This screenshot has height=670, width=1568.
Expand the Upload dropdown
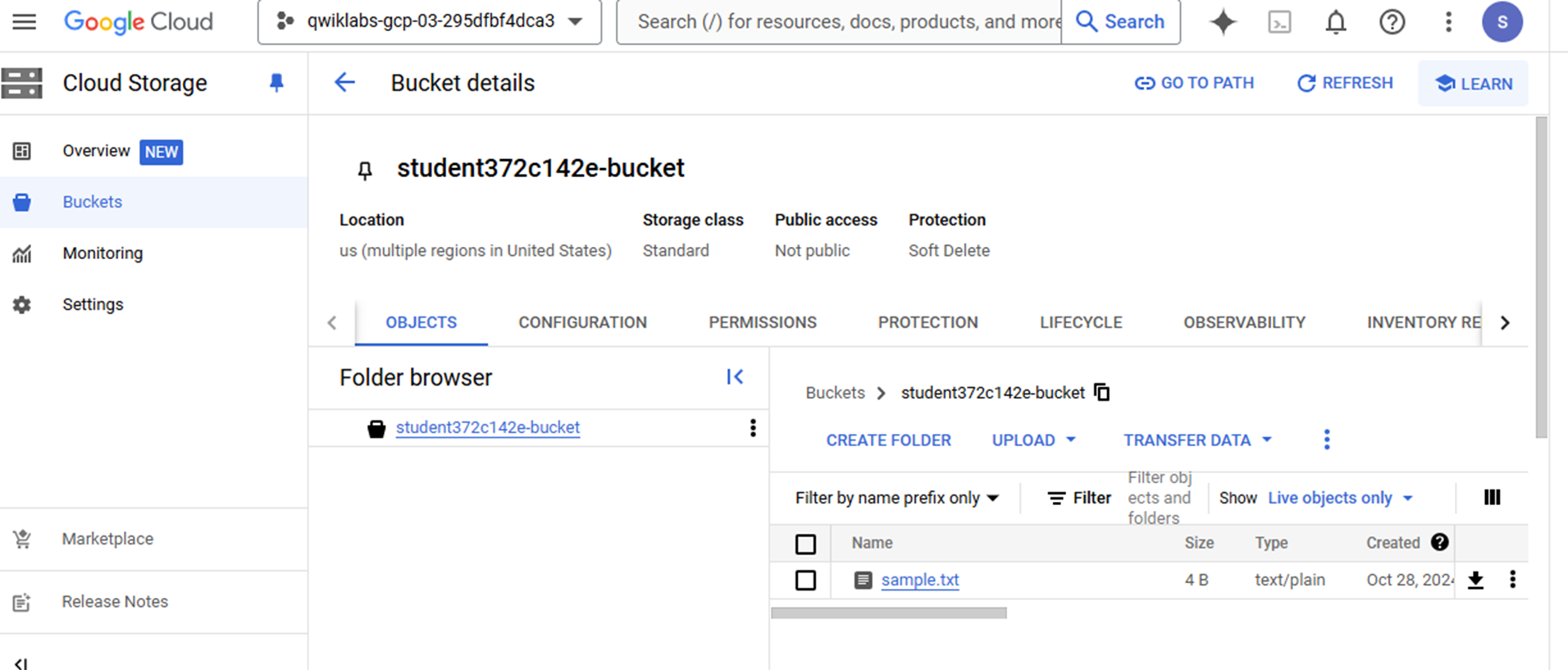(x=1033, y=440)
